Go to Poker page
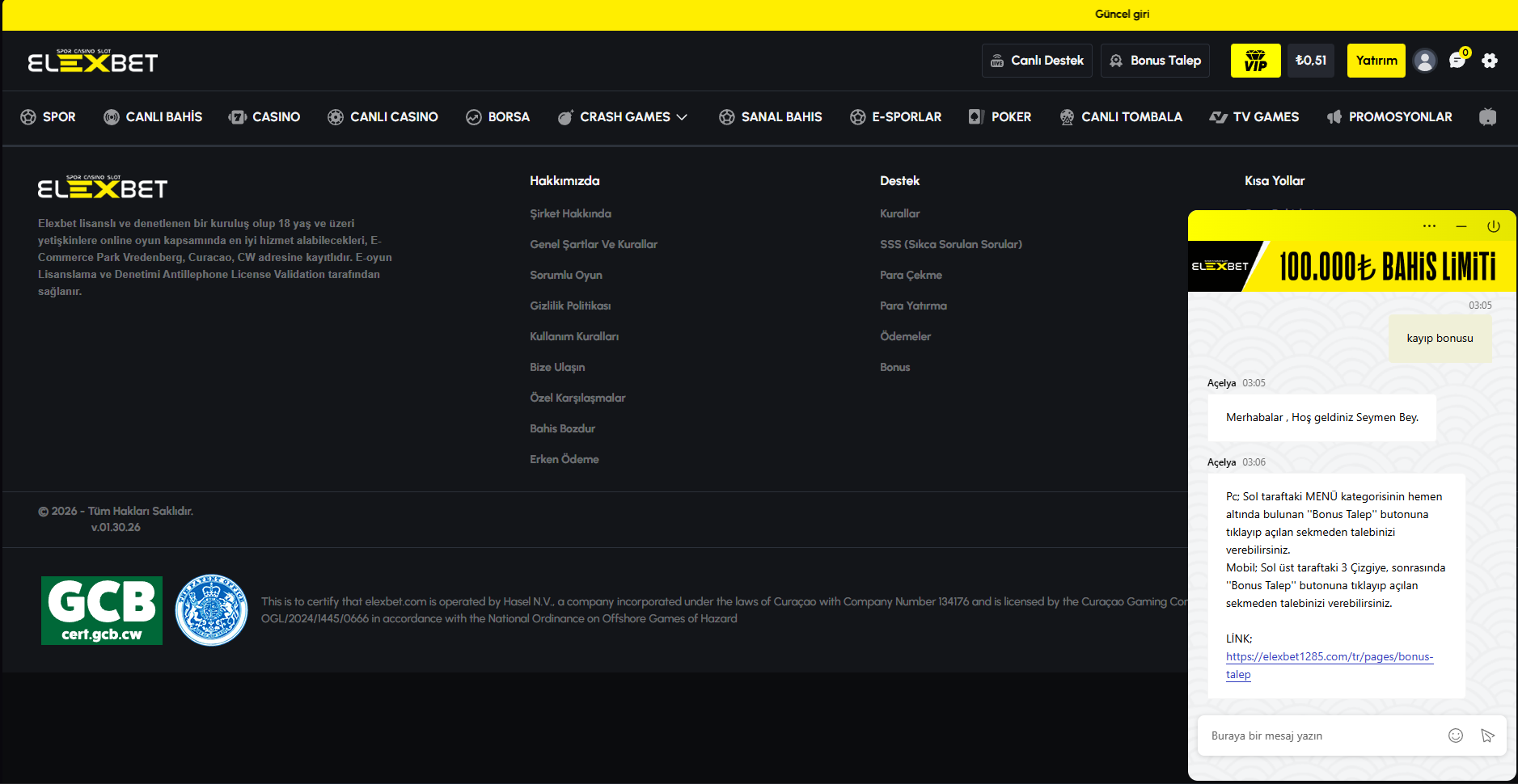Screen dimensions: 1518x784 point(1000,117)
